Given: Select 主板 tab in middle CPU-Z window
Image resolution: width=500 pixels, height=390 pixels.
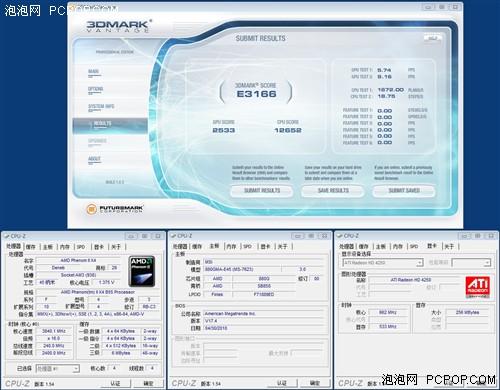Looking at the screenshot, I should tap(214, 246).
